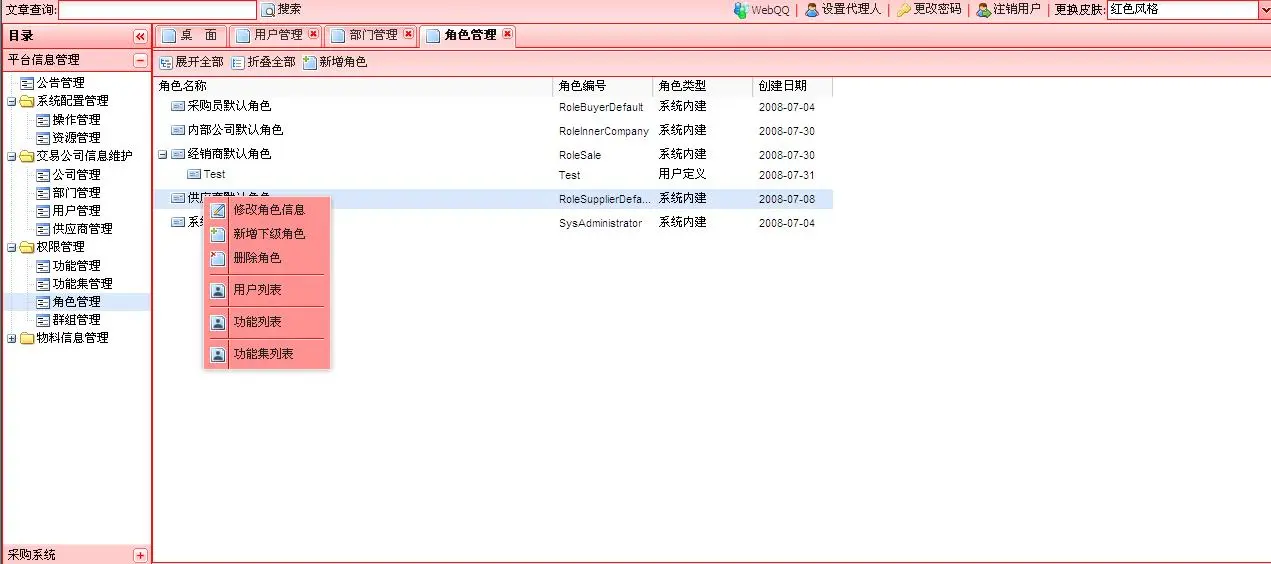Click the 桌面 tab page icon
Screen dimensions: 1271x564
click(x=168, y=35)
